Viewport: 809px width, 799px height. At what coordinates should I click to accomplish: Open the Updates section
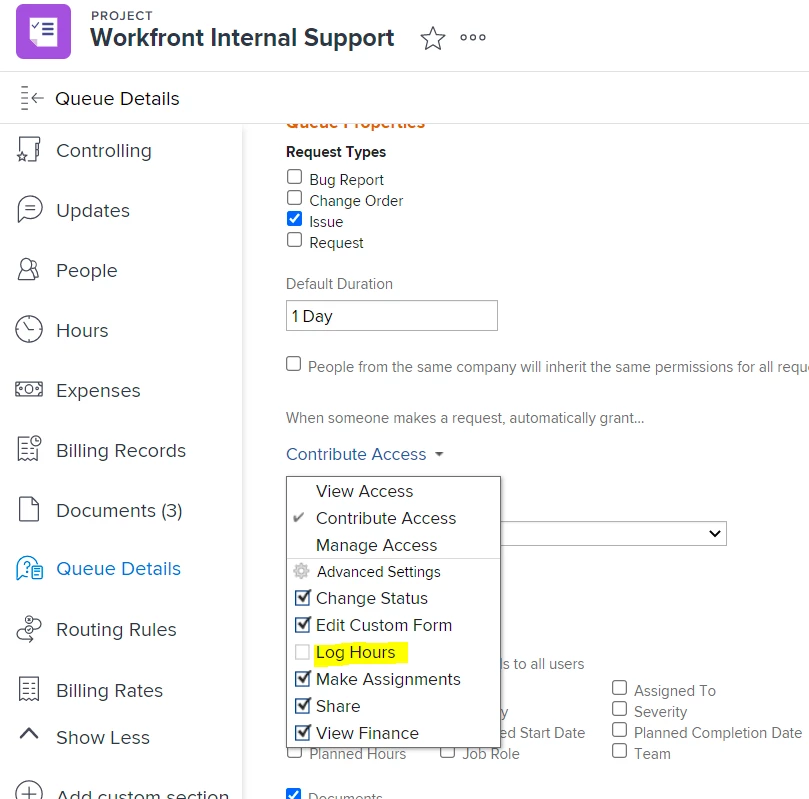tap(93, 210)
